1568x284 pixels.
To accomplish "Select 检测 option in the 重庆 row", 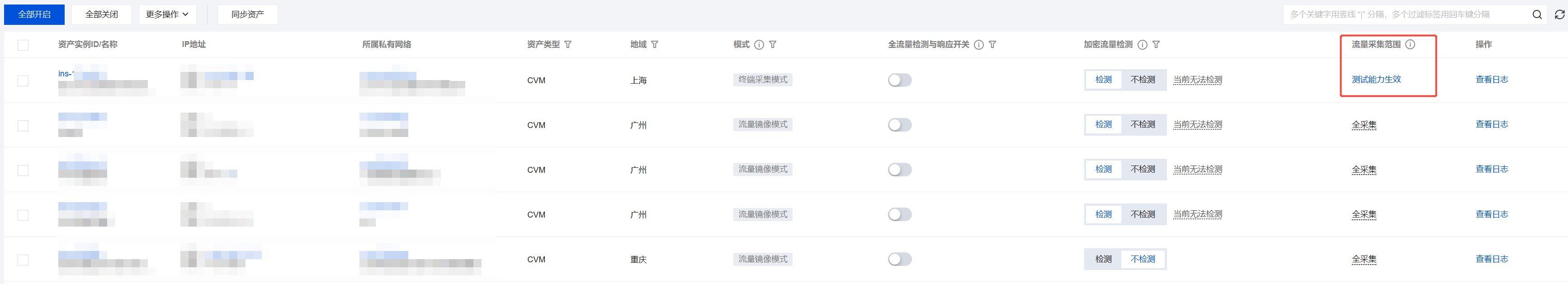I will (1103, 259).
